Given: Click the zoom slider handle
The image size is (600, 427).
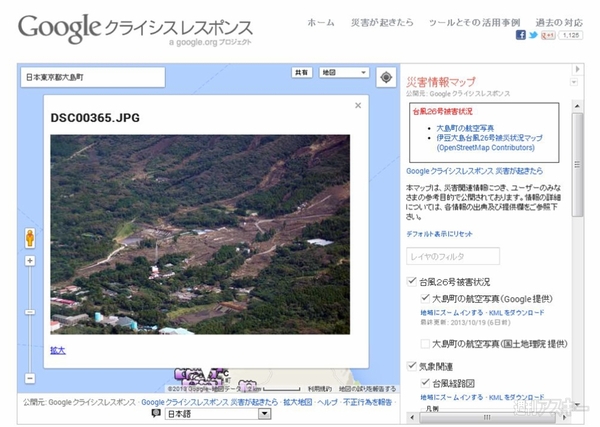Looking at the screenshot, I should pyautogui.click(x=30, y=312).
